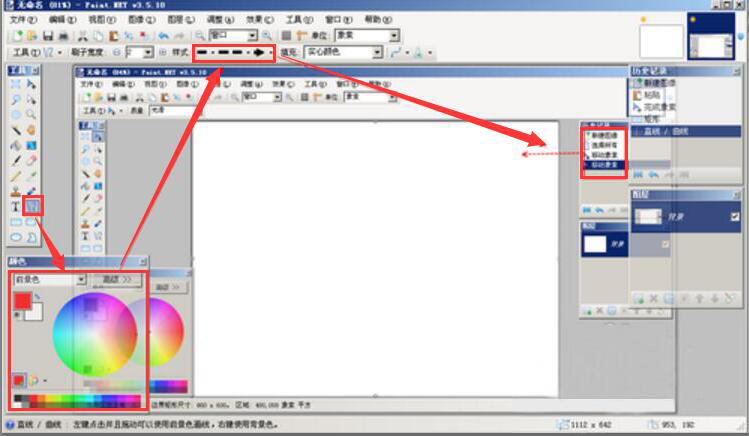Open the zoom level 窗口 combo box
Image resolution: width=749 pixels, height=436 pixels.
click(x=233, y=35)
